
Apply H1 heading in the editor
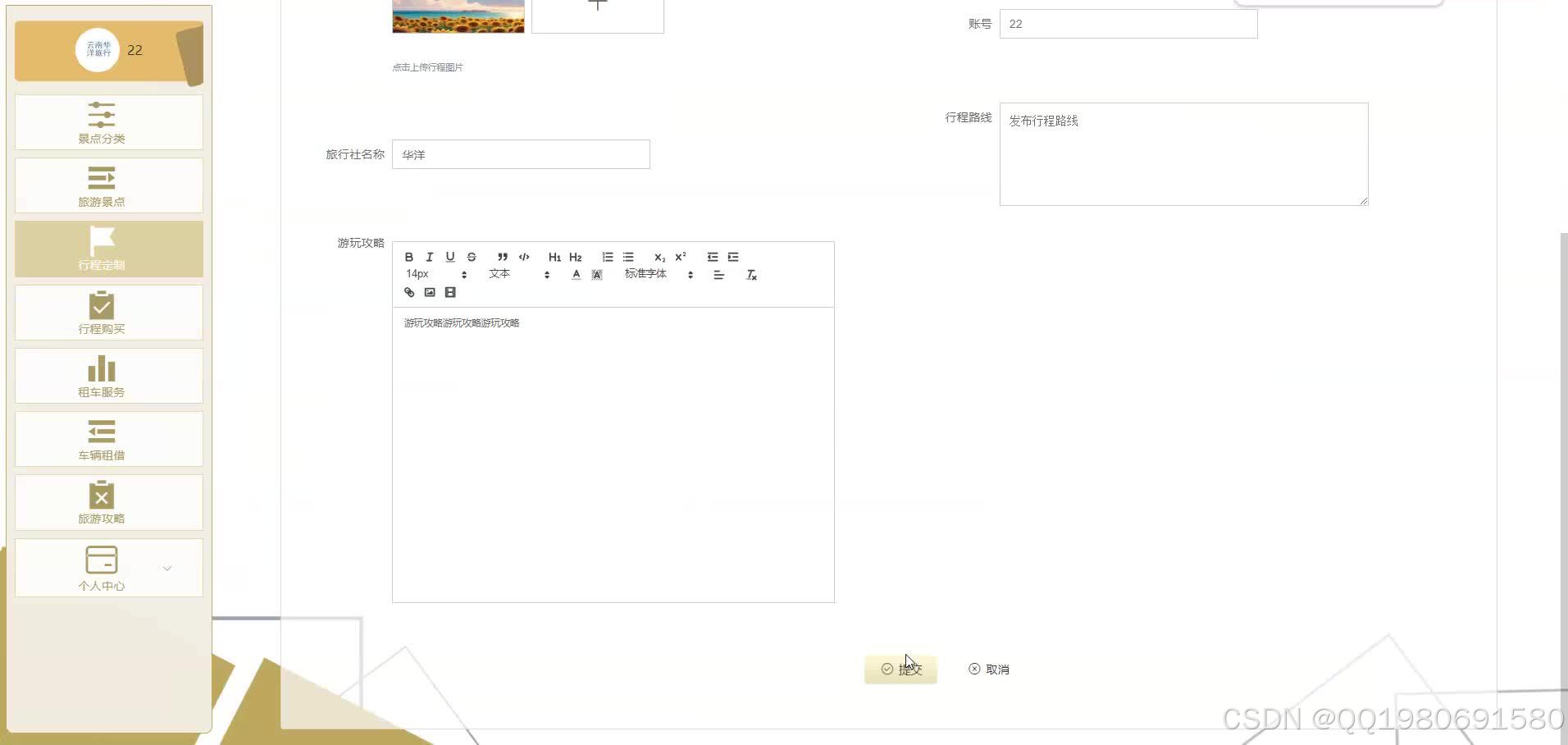point(555,257)
